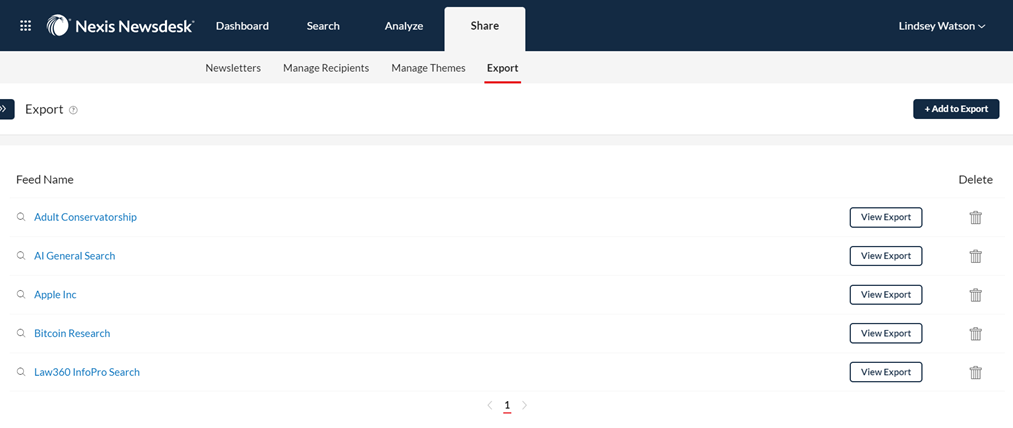Switch to the Analyze tab
The width and height of the screenshot is (1013, 428).
pos(404,27)
